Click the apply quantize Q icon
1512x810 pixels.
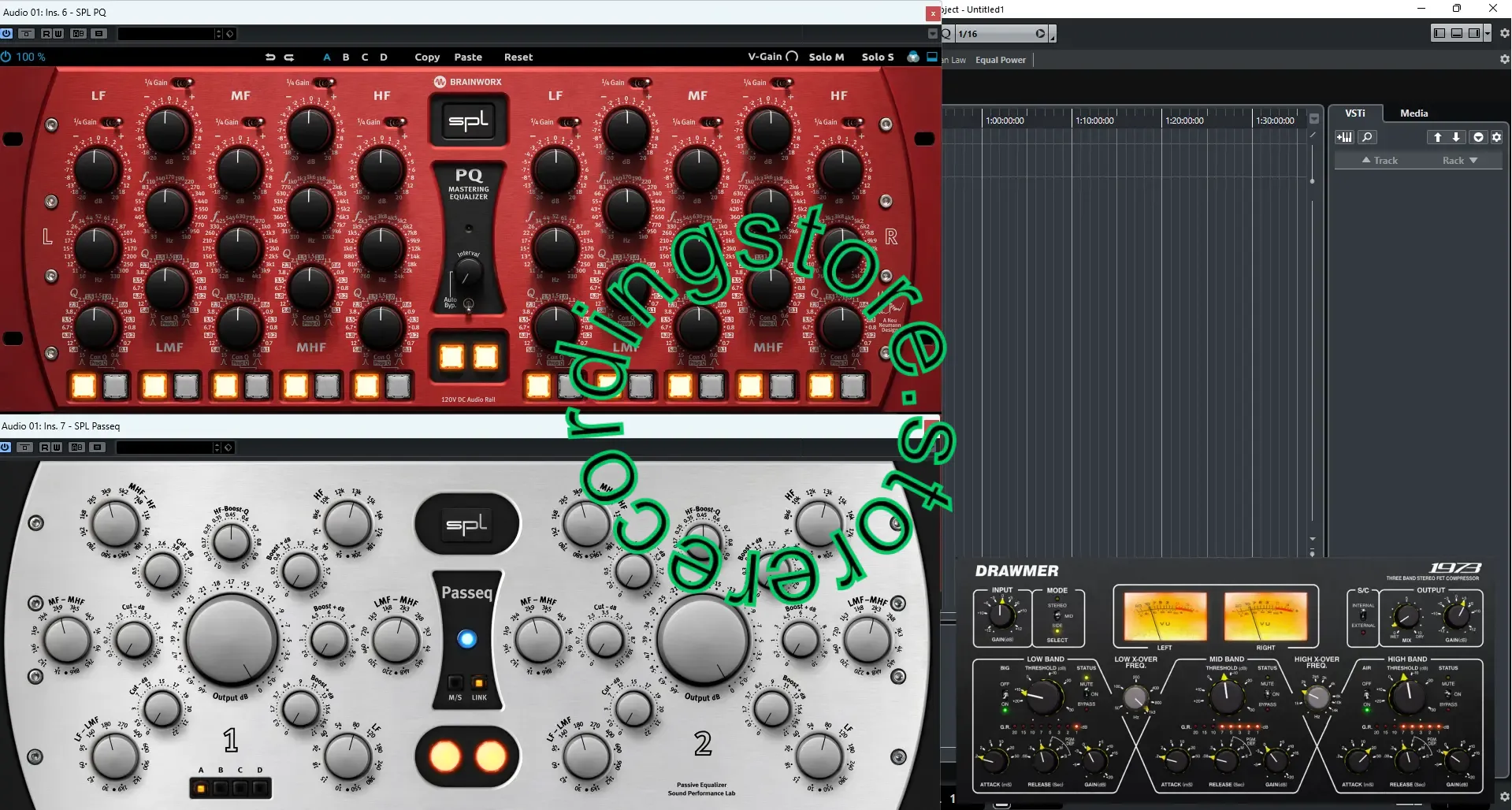click(x=946, y=34)
